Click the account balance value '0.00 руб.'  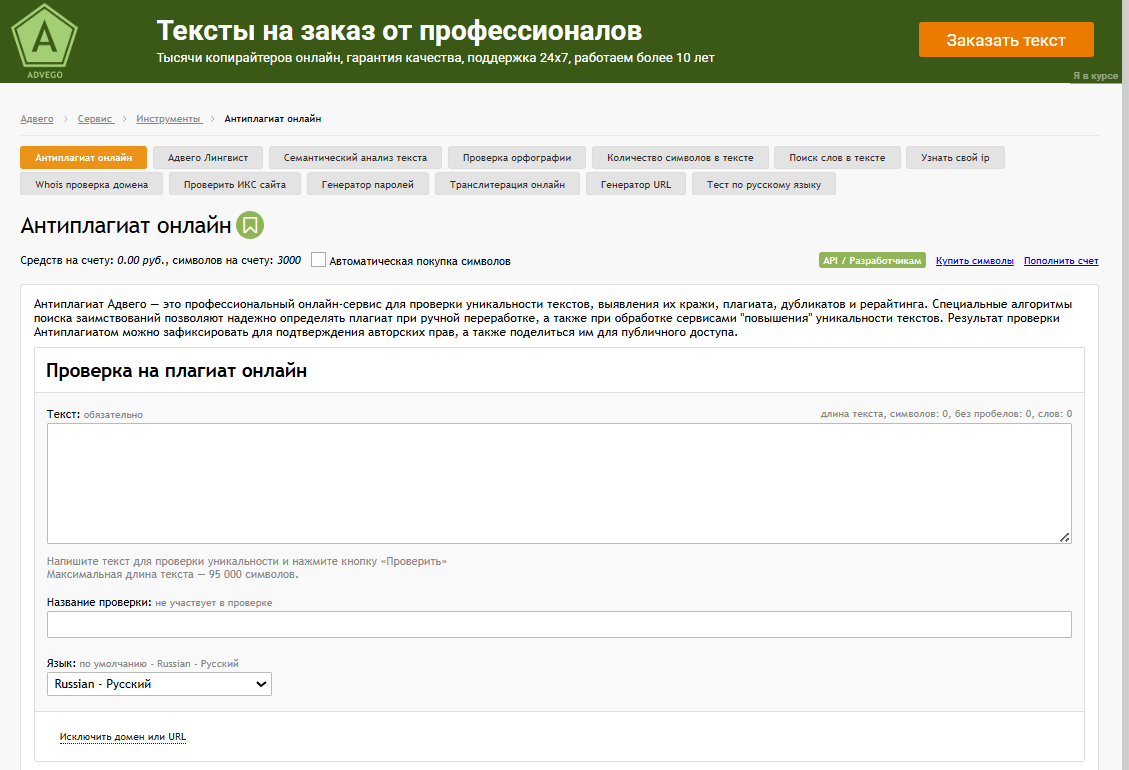coord(142,261)
